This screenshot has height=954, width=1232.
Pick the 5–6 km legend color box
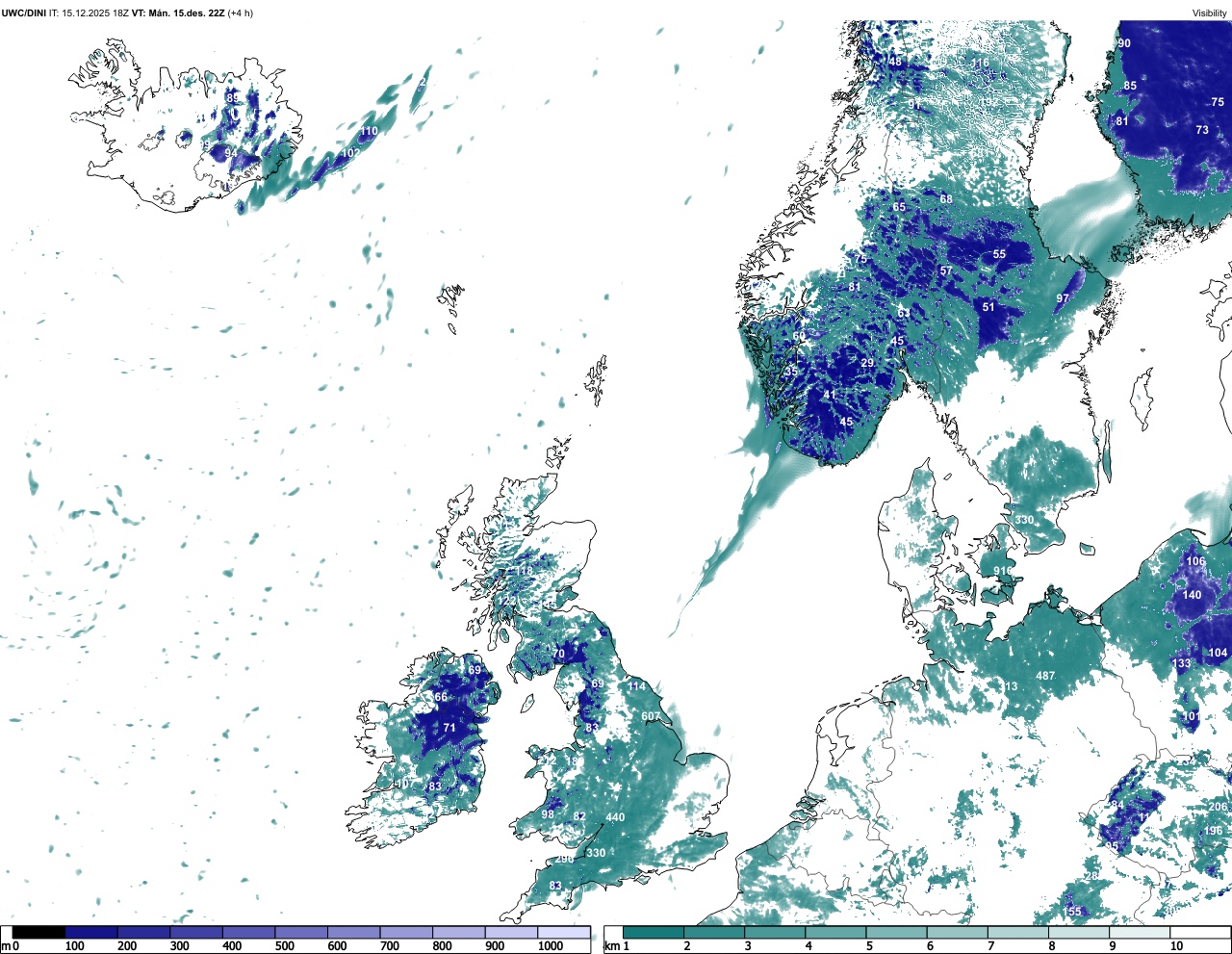pyautogui.click(x=897, y=932)
